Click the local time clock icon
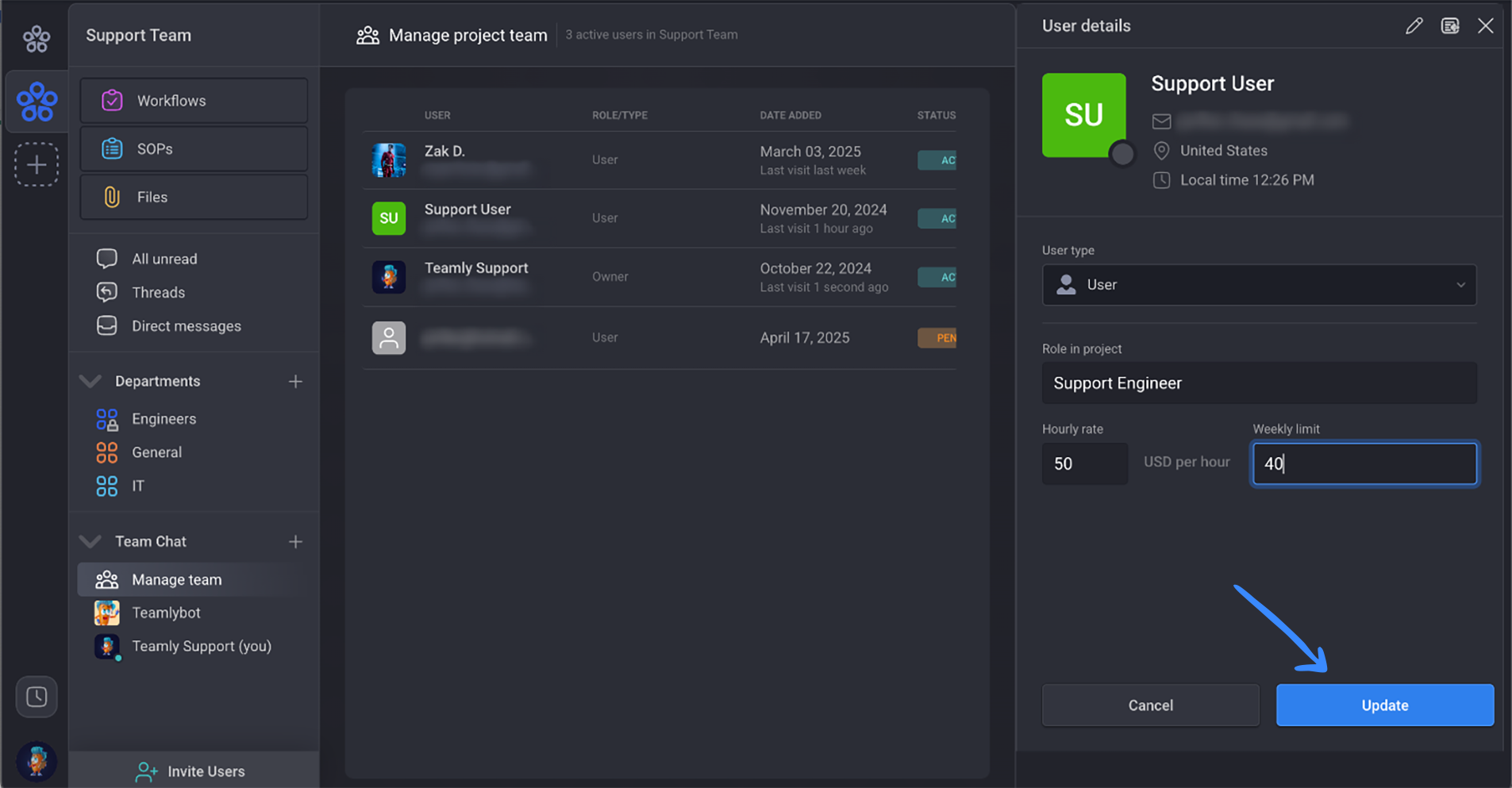The height and width of the screenshot is (788, 1512). pos(1161,180)
